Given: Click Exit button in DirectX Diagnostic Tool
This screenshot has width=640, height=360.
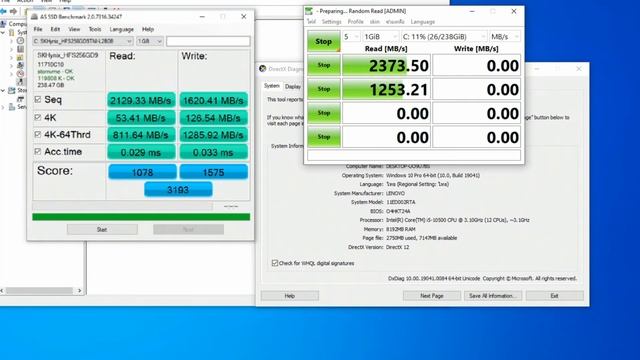Looking at the screenshot, I should 554,296.
